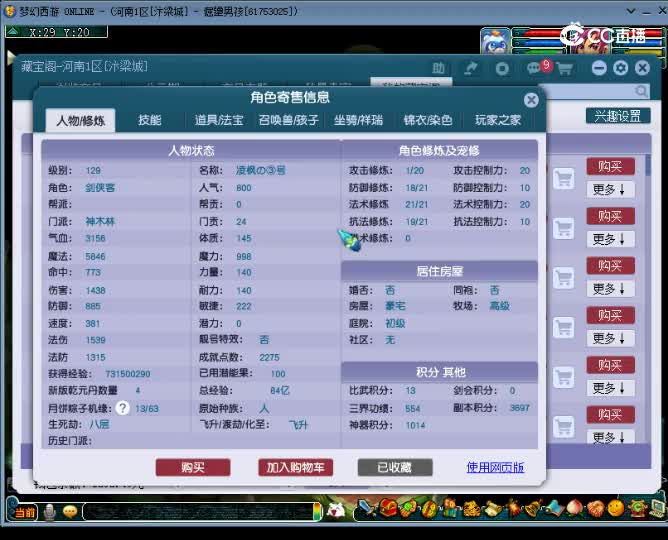
Task: Open the 玩家之家 tab
Action: [x=498, y=120]
